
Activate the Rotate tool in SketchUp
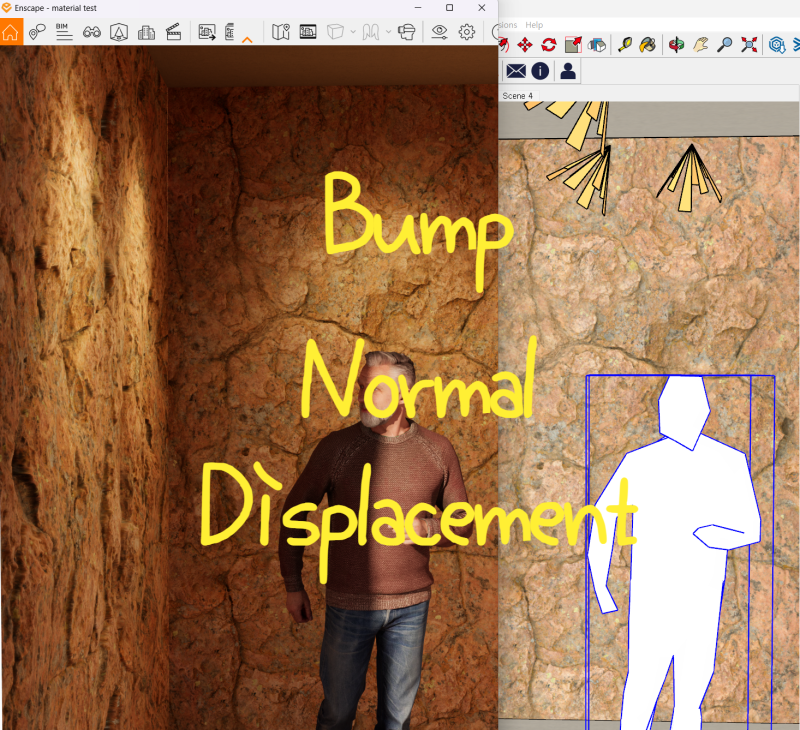tap(548, 45)
